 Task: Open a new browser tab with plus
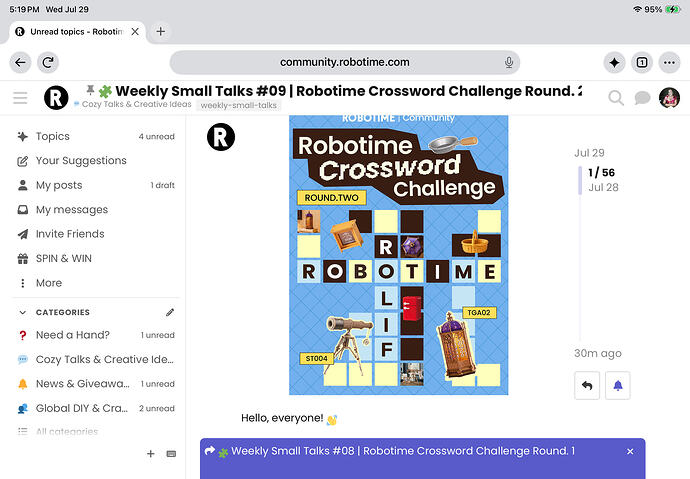[x=161, y=31]
